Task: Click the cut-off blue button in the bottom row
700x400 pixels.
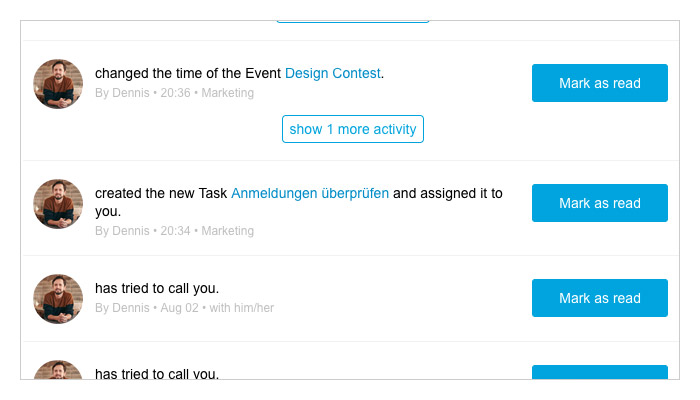Action: 600,372
